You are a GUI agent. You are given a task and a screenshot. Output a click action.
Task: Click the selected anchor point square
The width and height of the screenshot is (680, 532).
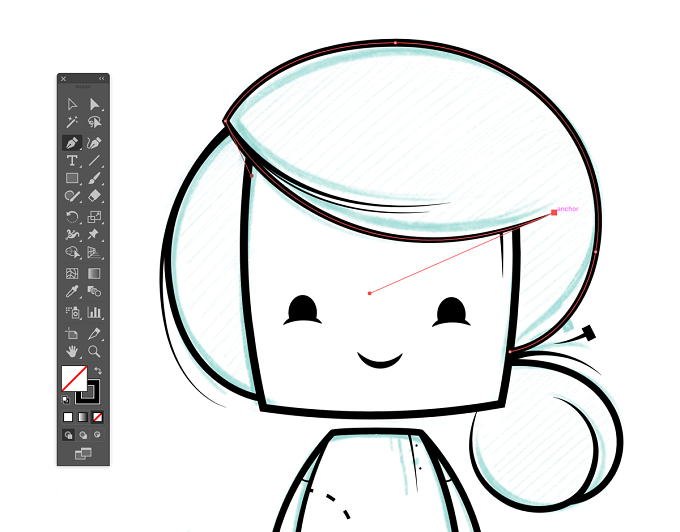pyautogui.click(x=554, y=212)
